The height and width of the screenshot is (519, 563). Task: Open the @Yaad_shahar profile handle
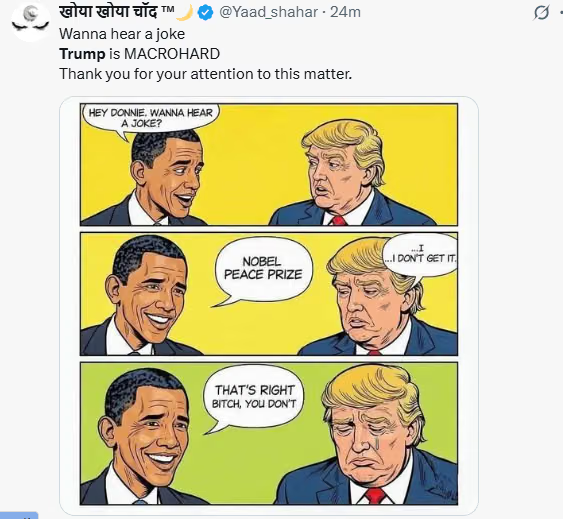[x=268, y=13]
